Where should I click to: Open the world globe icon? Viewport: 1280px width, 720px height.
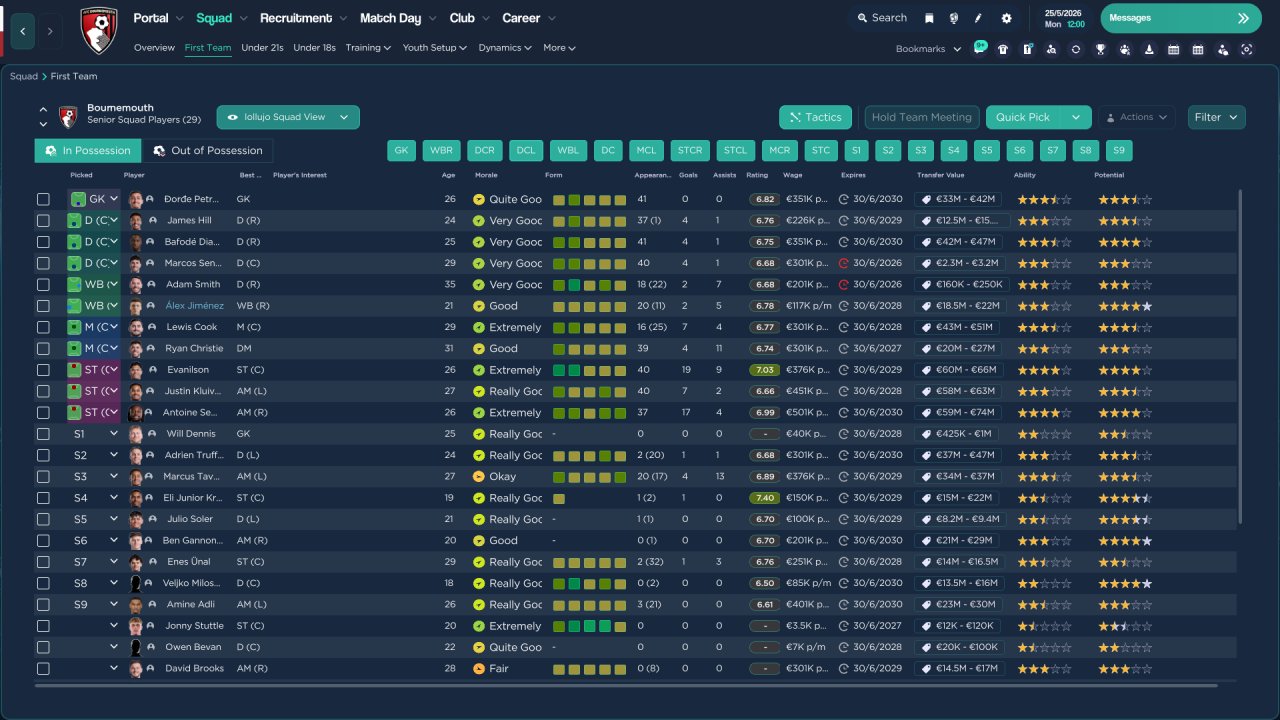click(954, 18)
